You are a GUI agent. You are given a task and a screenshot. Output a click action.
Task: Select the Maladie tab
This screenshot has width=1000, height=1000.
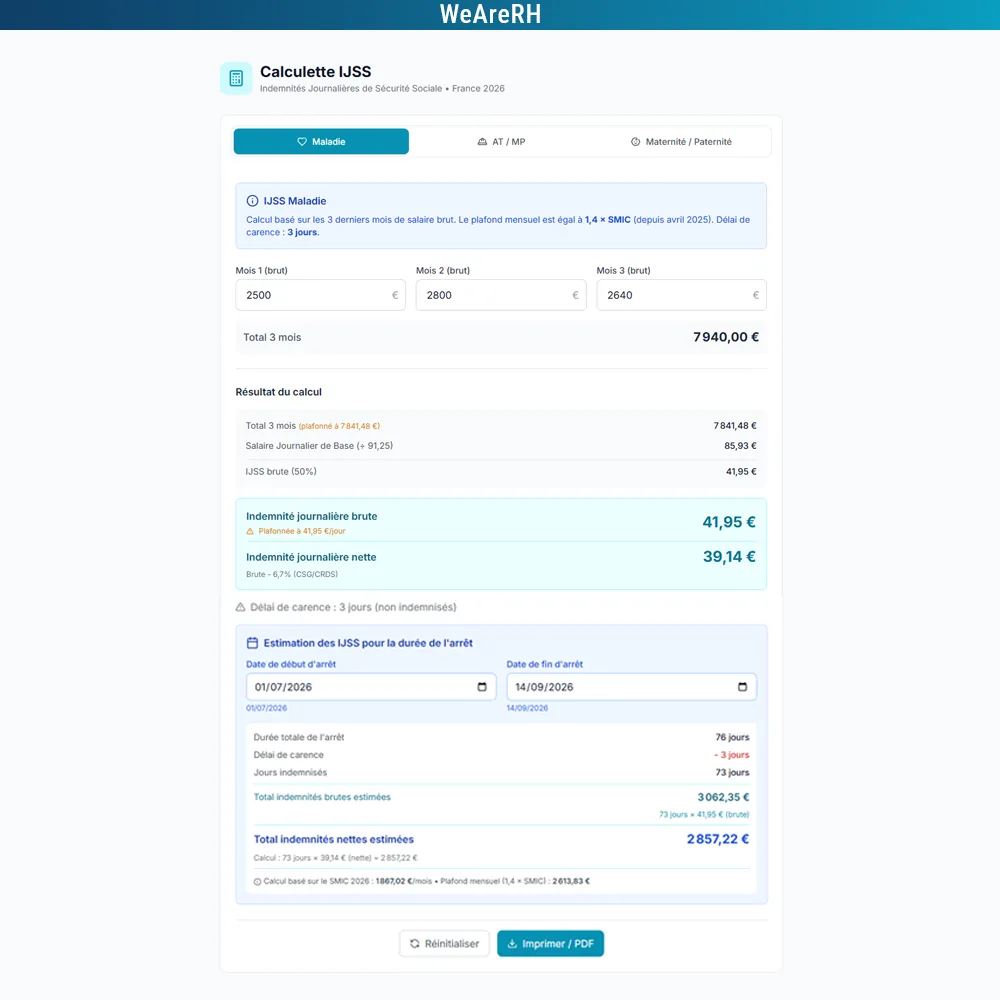point(321,142)
